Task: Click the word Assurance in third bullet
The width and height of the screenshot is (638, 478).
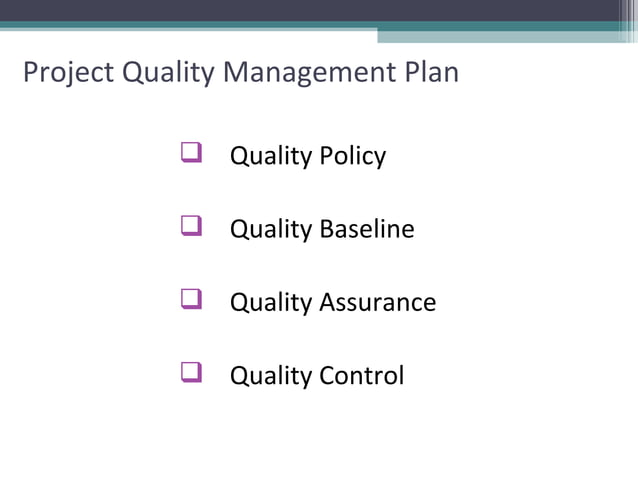Action: 378,302
